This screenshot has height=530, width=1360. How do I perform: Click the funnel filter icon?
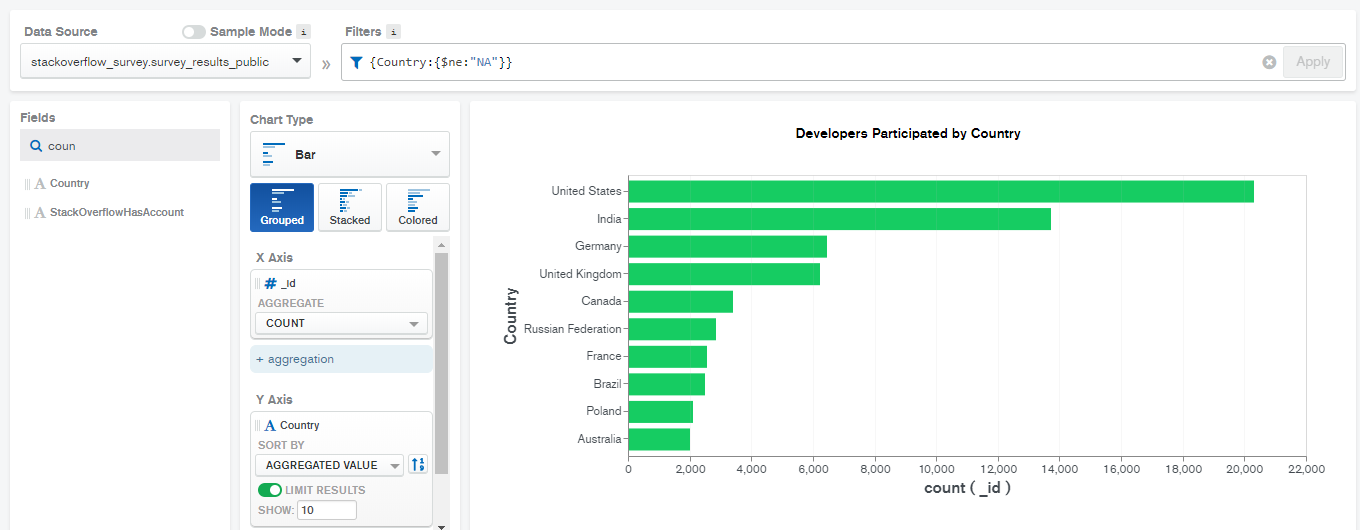pyautogui.click(x=357, y=62)
